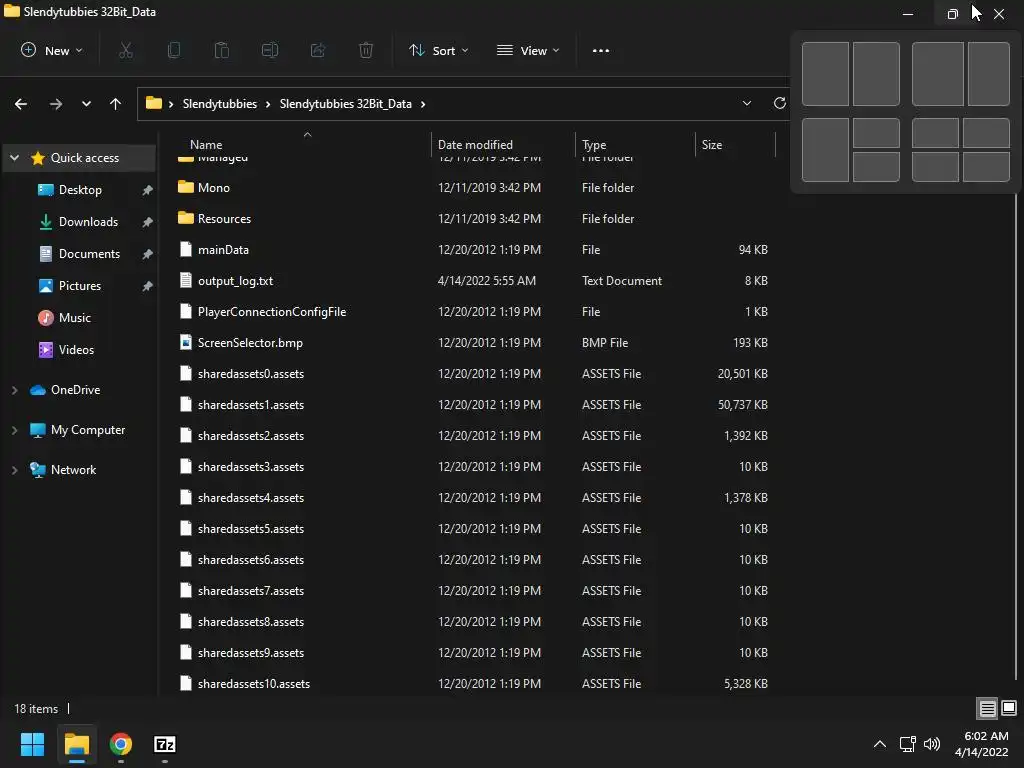Screen dimensions: 1024x768
Task: Select sharedassets2.assets file
Action: (251, 436)
